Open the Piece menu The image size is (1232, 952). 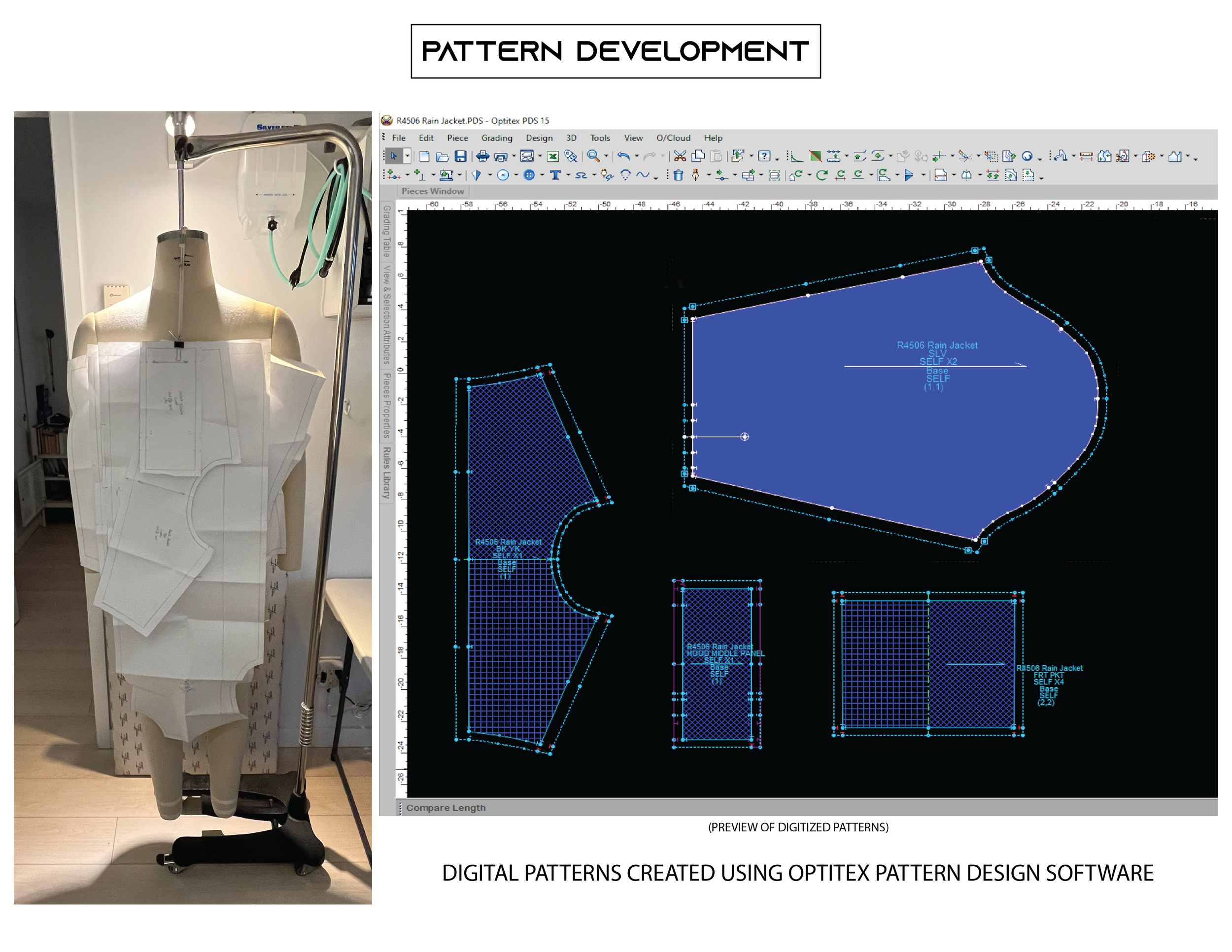[457, 137]
